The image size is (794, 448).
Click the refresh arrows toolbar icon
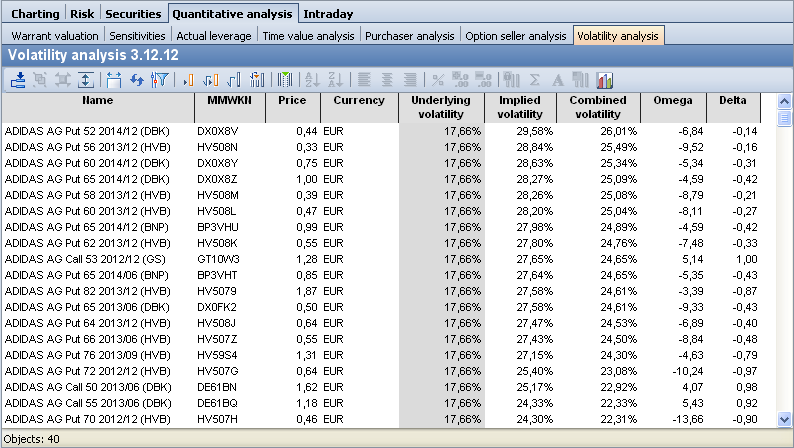137,80
